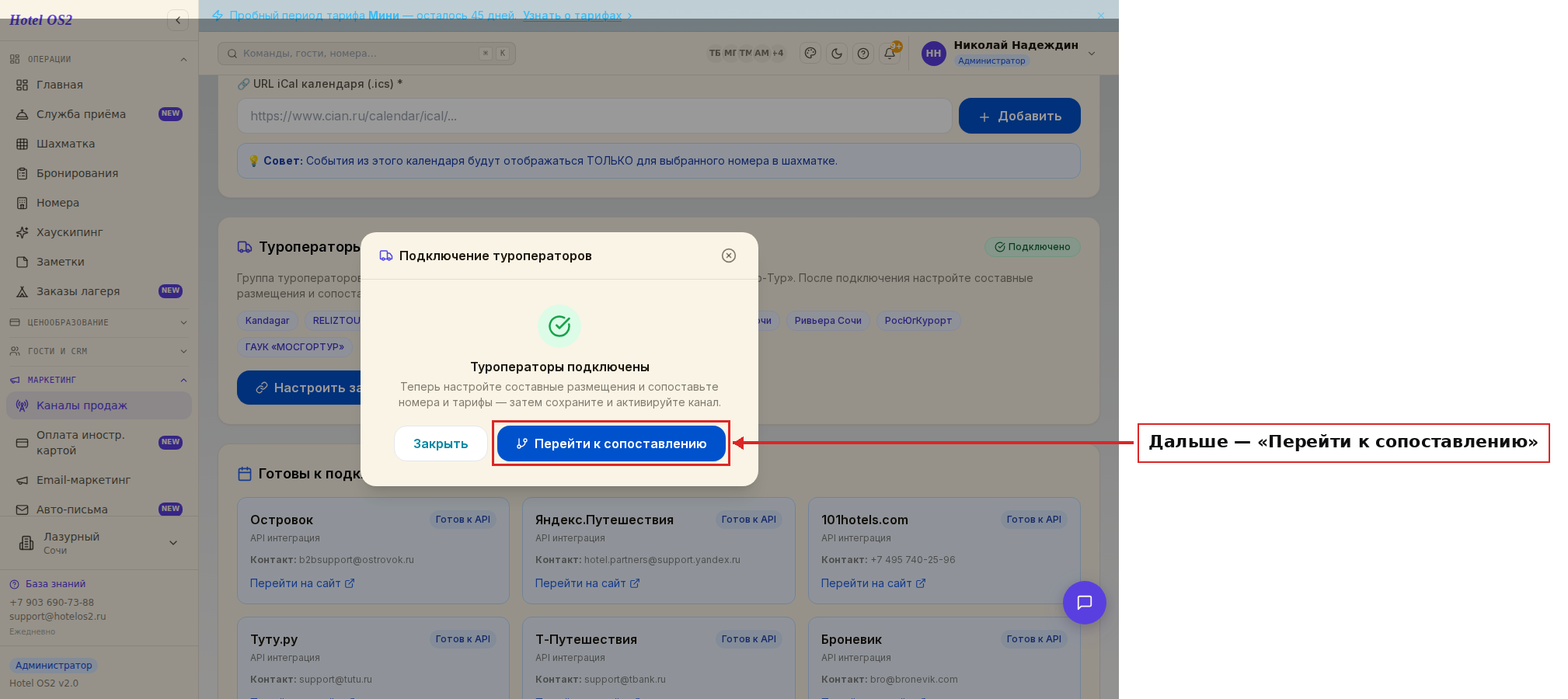Click РосЮгКурорт tag
The height and width of the screenshot is (699, 1568).
pos(918,321)
